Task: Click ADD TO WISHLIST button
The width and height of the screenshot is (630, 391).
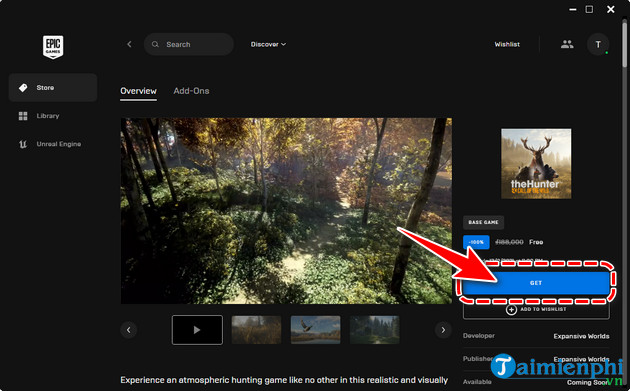Action: coord(536,309)
